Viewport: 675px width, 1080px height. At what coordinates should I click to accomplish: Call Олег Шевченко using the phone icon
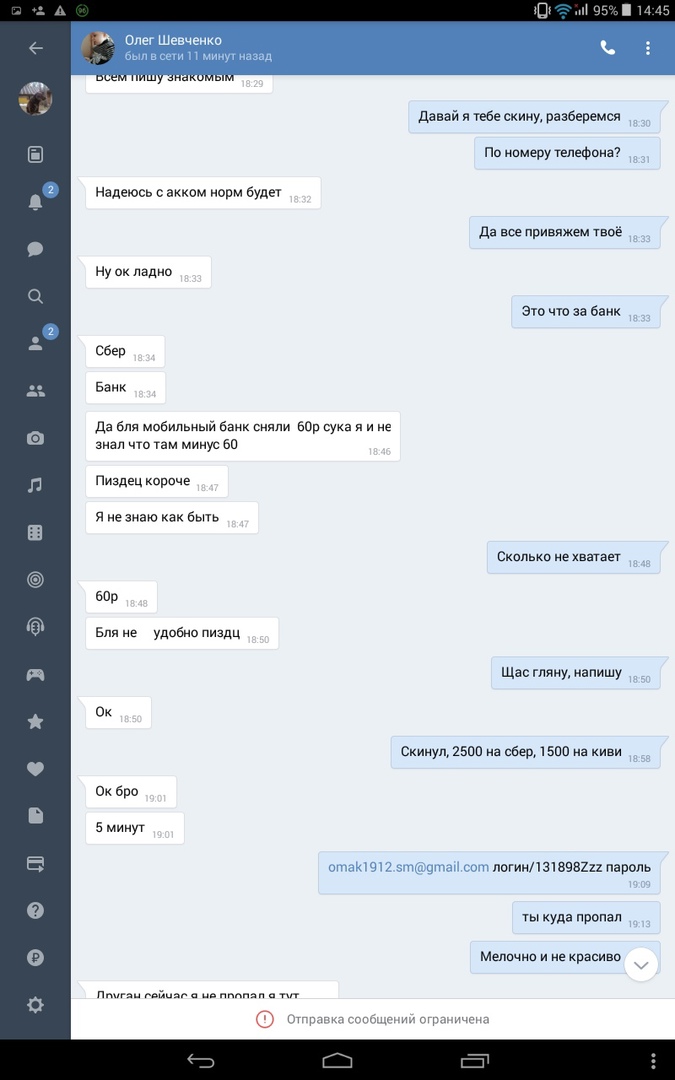click(x=608, y=48)
